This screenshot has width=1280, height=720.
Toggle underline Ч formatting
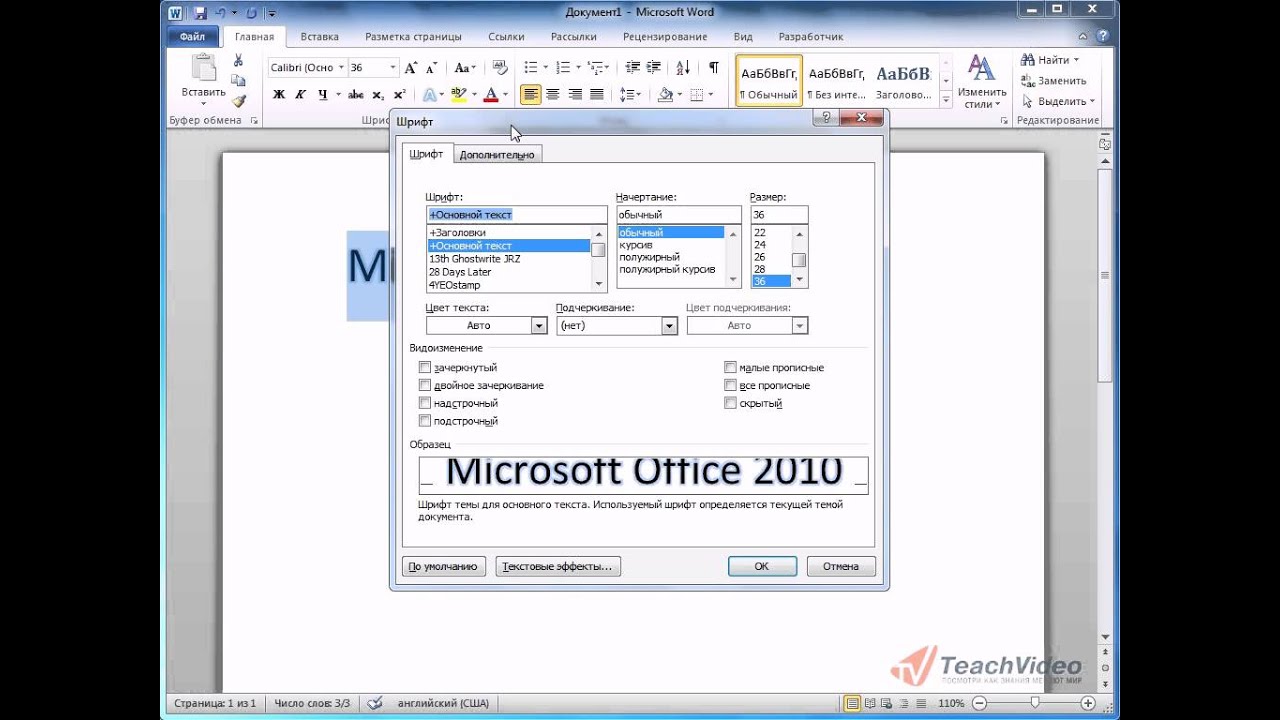click(x=322, y=95)
